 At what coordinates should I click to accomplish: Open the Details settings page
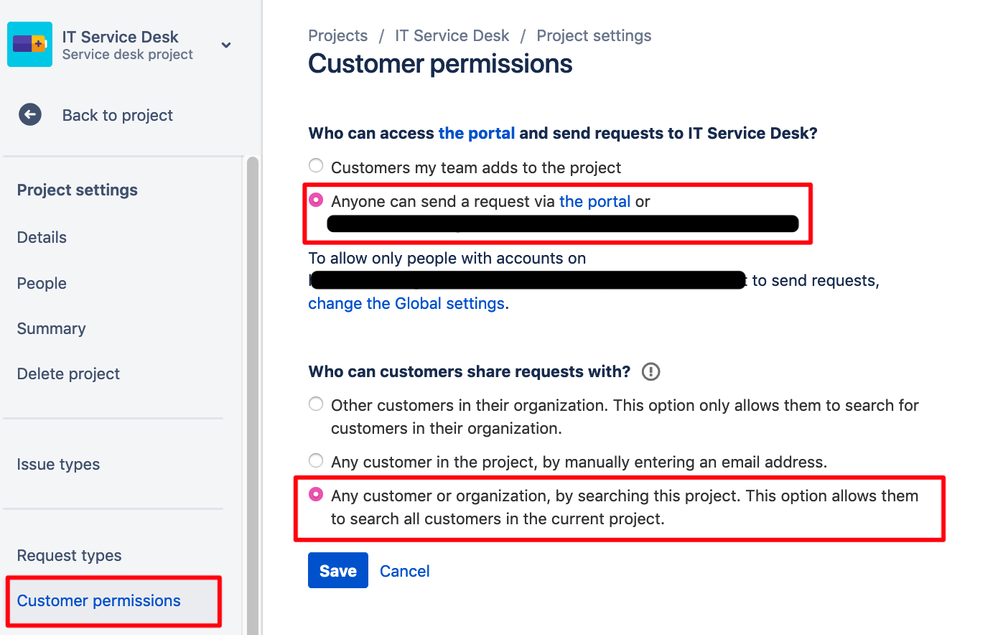click(x=42, y=237)
